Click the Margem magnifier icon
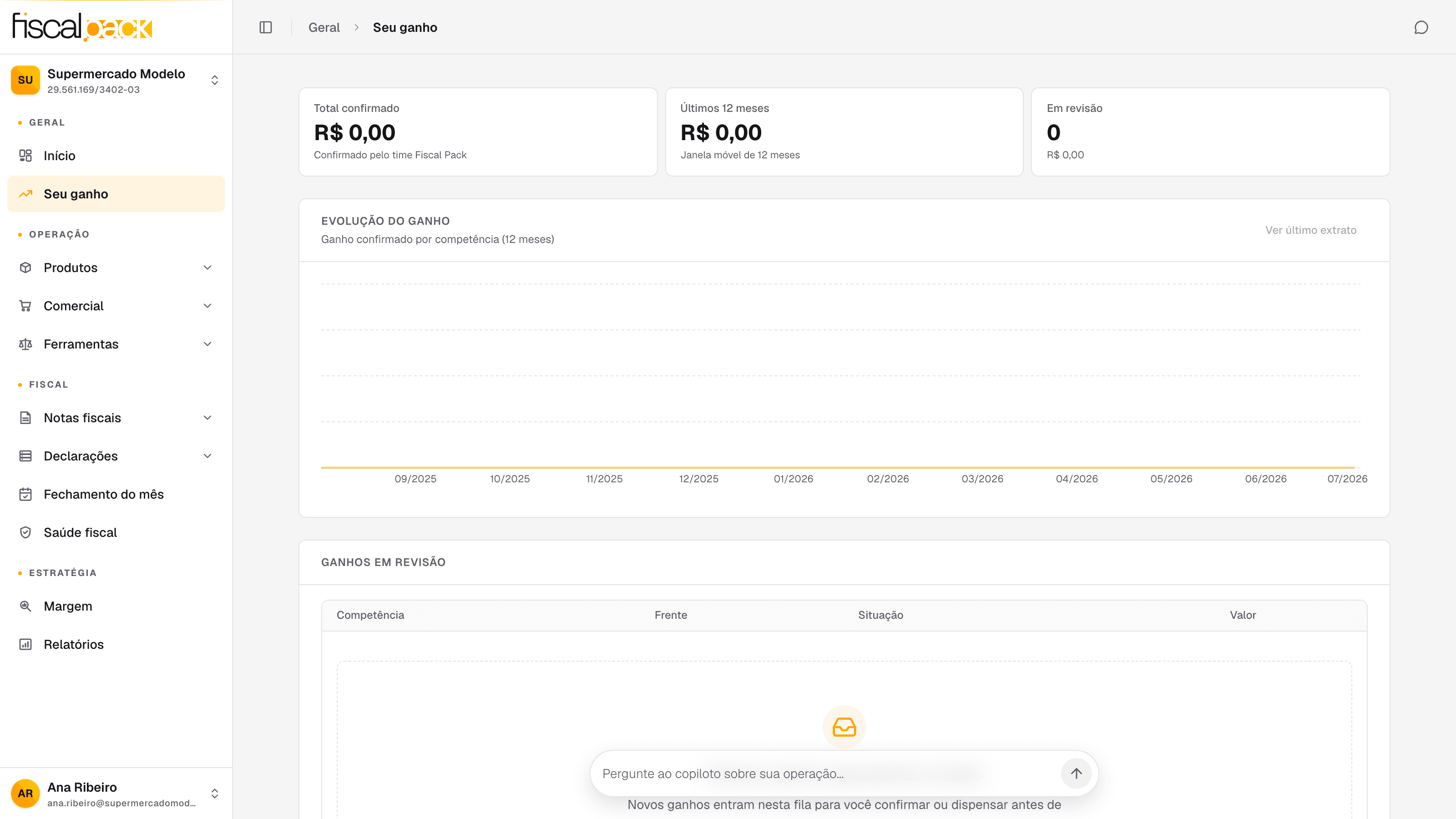 [x=25, y=607]
